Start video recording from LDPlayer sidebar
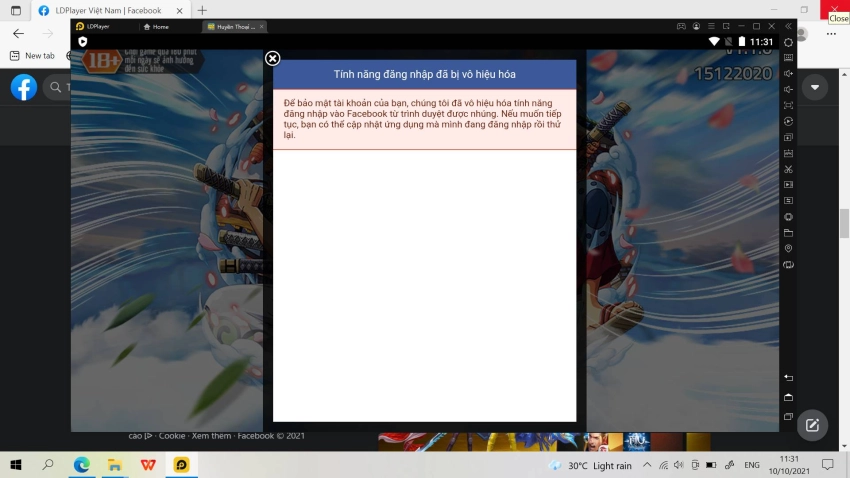 pos(788,185)
